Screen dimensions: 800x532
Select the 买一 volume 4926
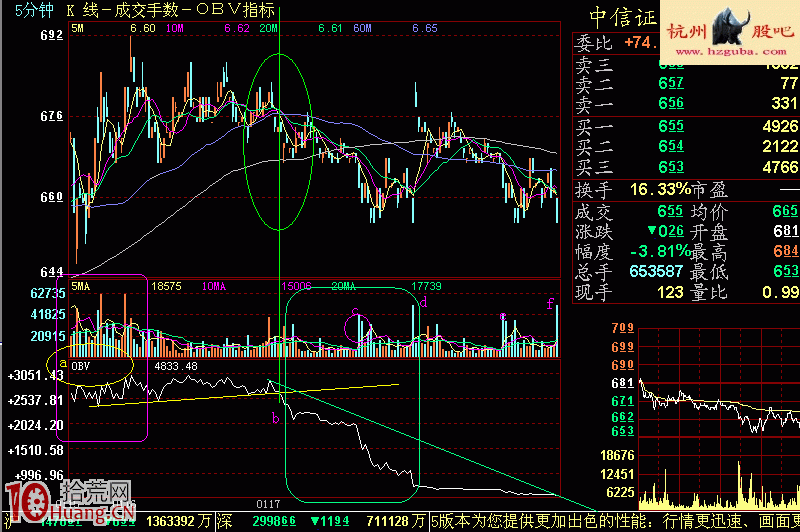click(780, 126)
